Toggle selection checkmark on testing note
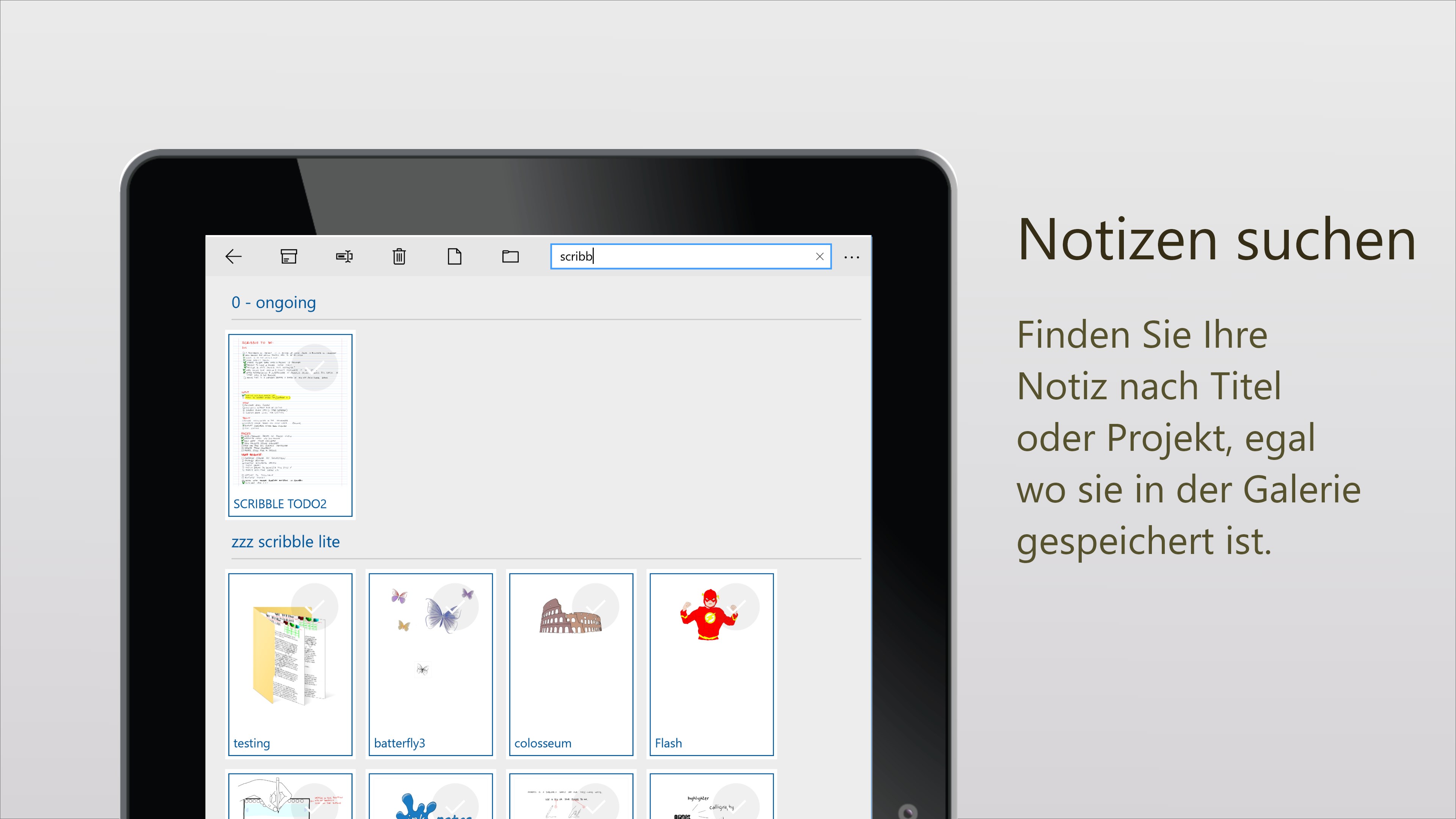 pos(315,607)
